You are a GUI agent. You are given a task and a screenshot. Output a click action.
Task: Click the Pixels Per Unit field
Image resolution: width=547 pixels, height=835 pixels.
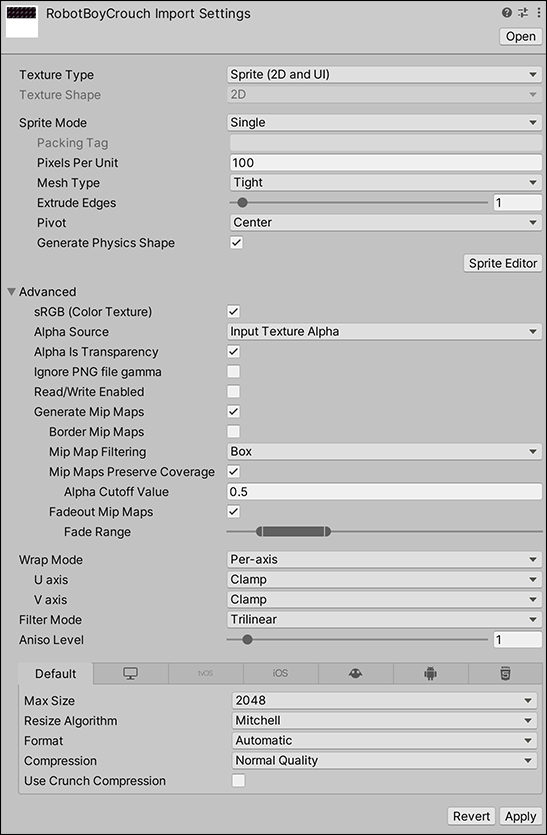[x=386, y=162]
